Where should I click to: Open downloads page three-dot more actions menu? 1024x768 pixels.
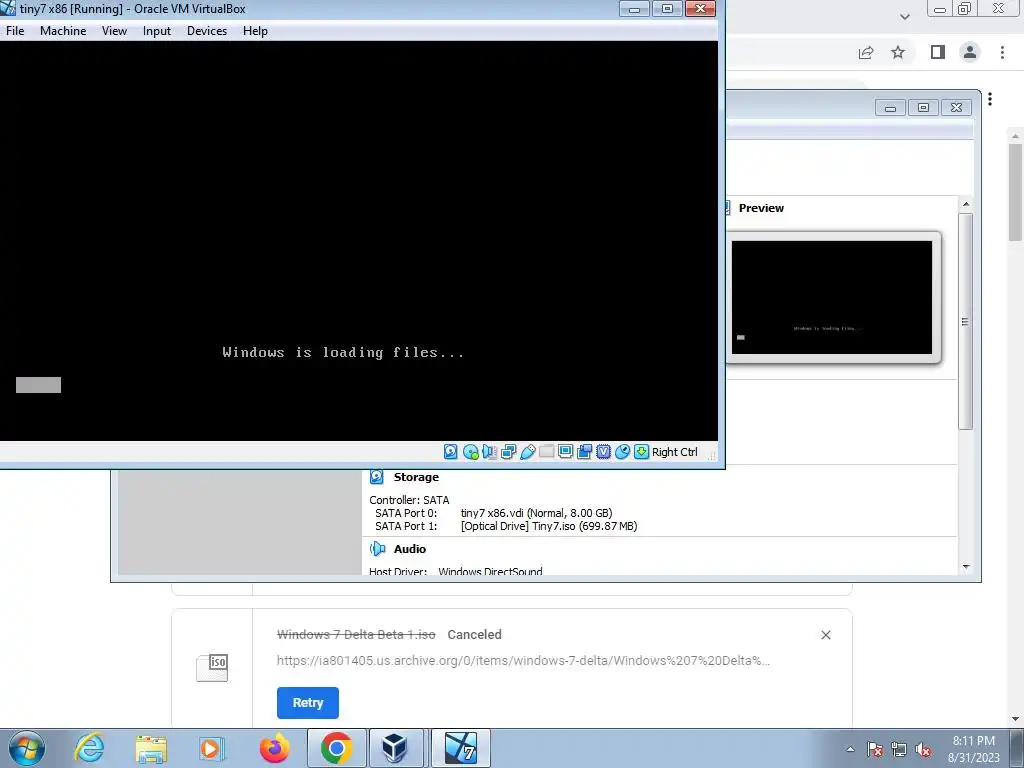coord(990,99)
